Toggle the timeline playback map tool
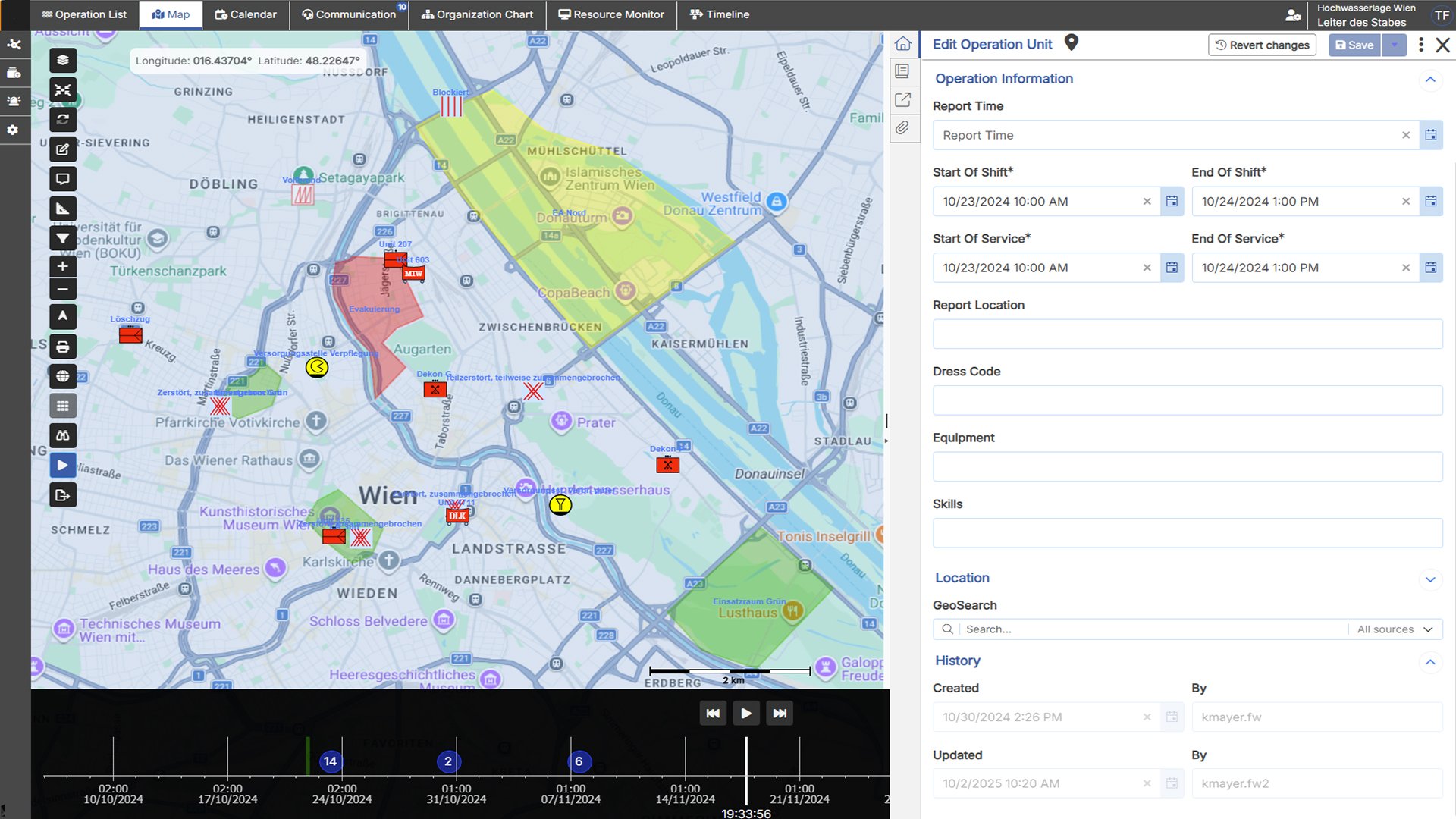This screenshot has width=1456, height=819. pyautogui.click(x=63, y=466)
